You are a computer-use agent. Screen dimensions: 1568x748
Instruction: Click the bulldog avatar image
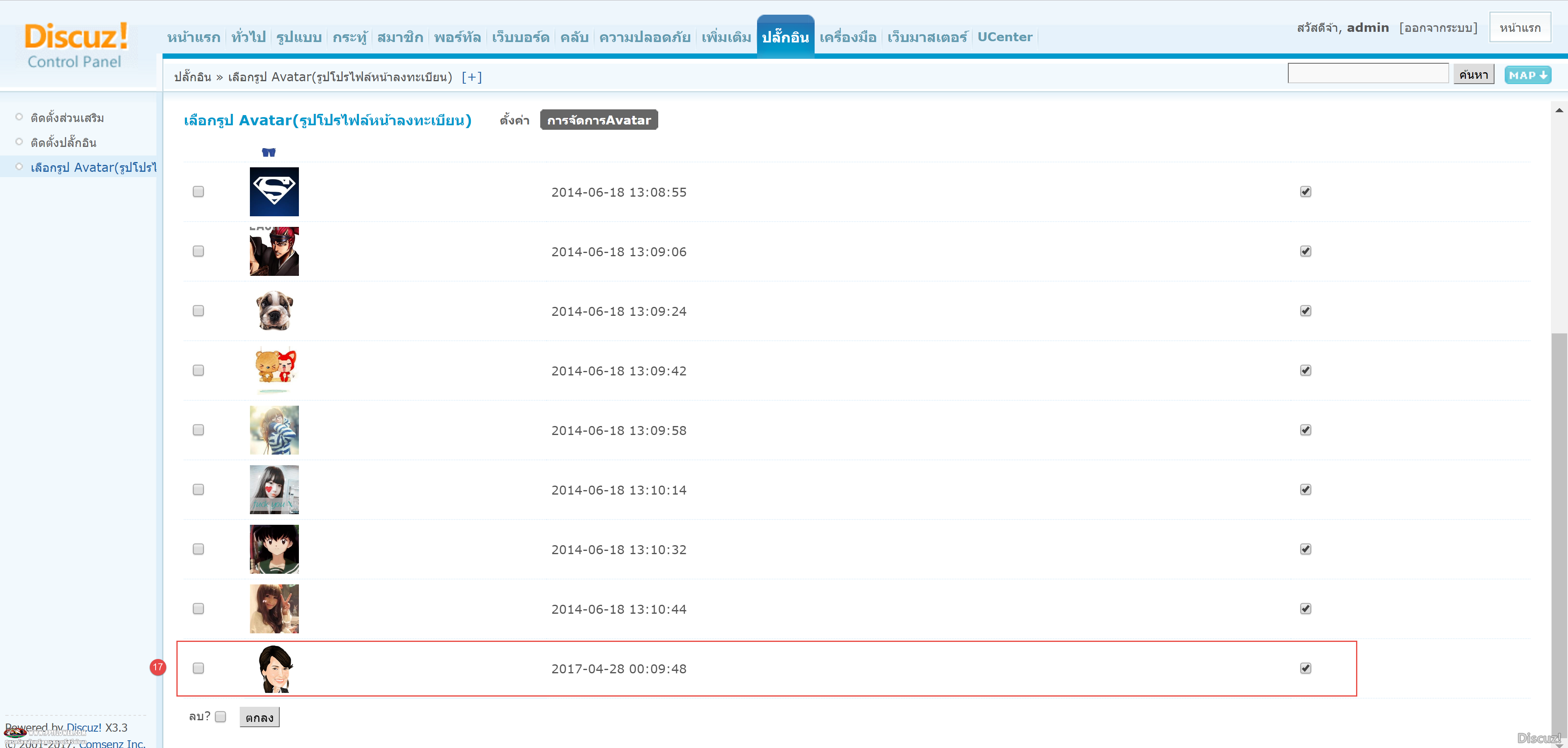pos(274,311)
